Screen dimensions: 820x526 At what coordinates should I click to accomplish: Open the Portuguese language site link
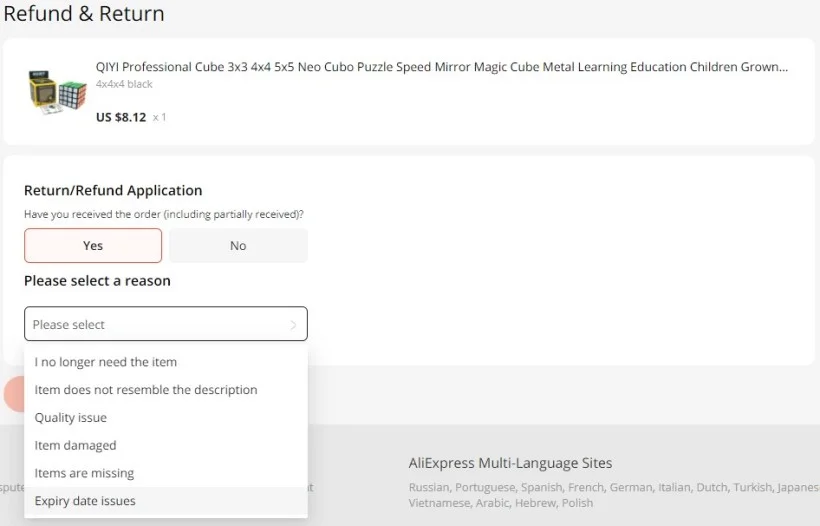click(x=485, y=487)
